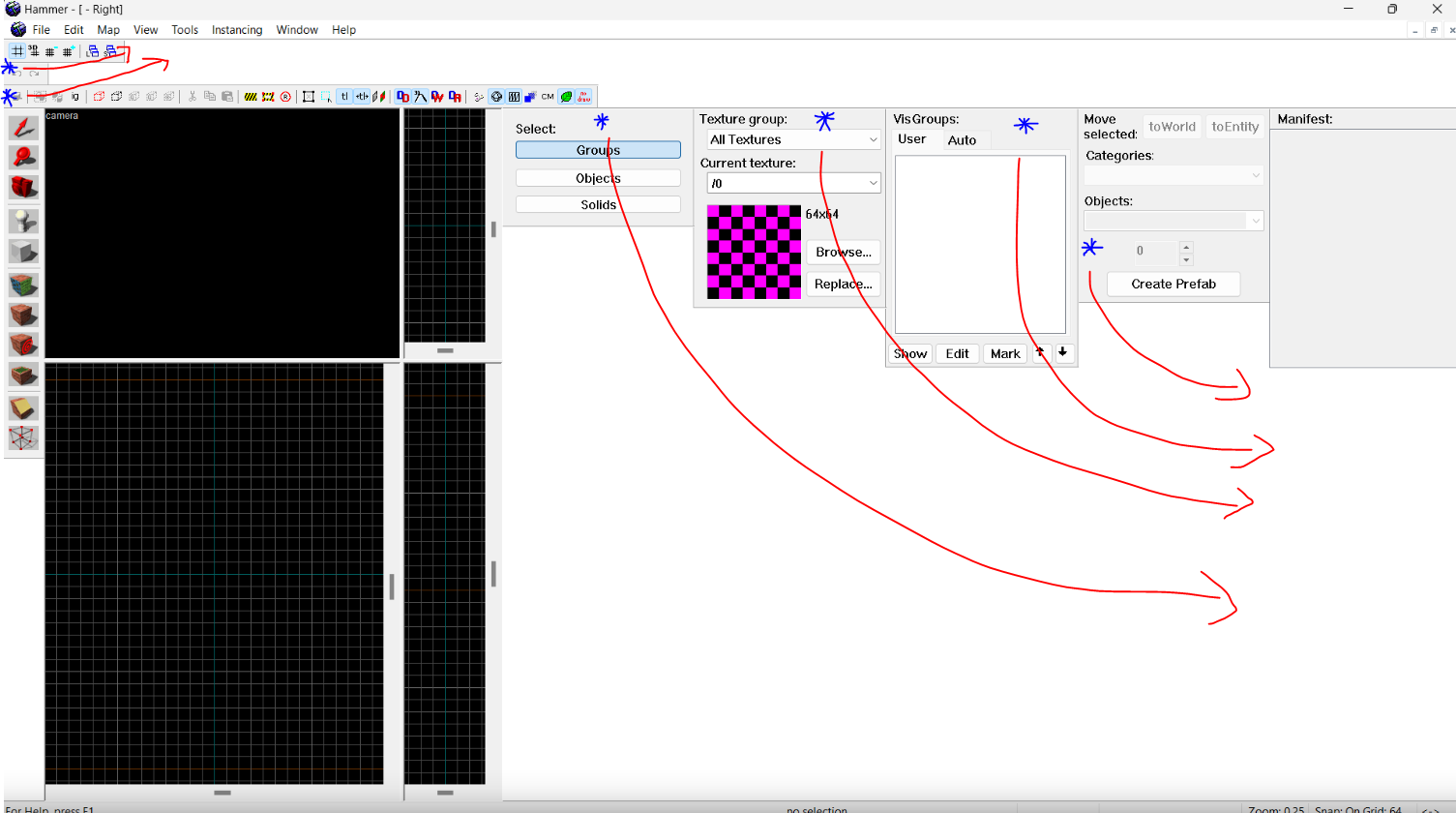Click the Copy icon in toolbar

coord(210,97)
